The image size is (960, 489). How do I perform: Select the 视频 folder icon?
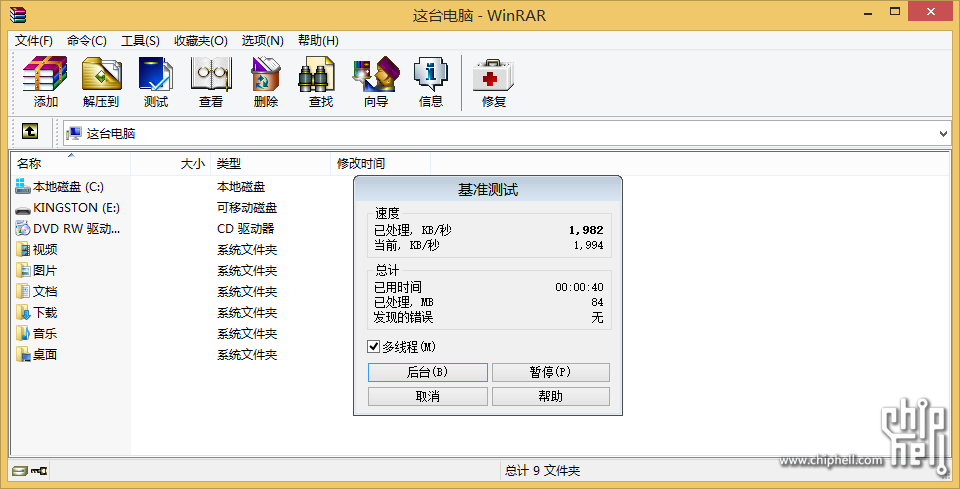click(23, 249)
